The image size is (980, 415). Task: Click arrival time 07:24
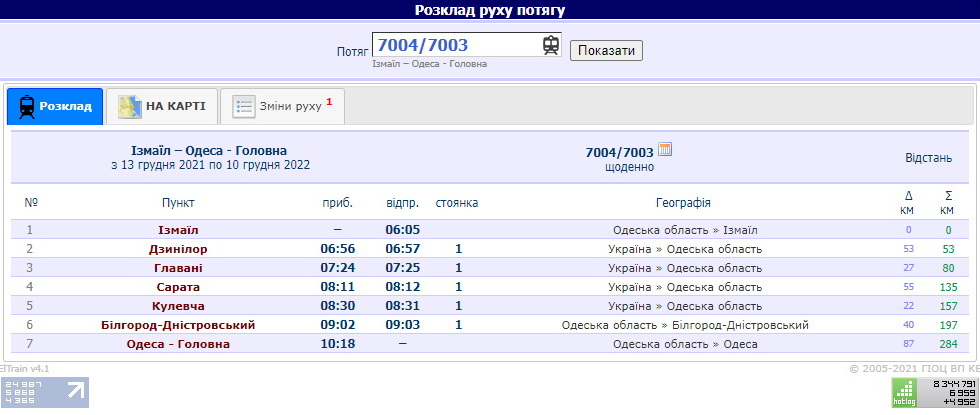(338, 268)
